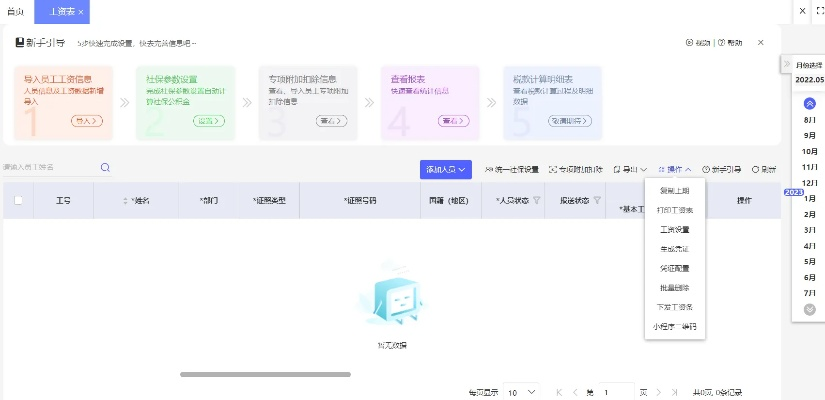The width and height of the screenshot is (825, 400).
Task: Open 统一社保设置
Action: [x=512, y=169]
